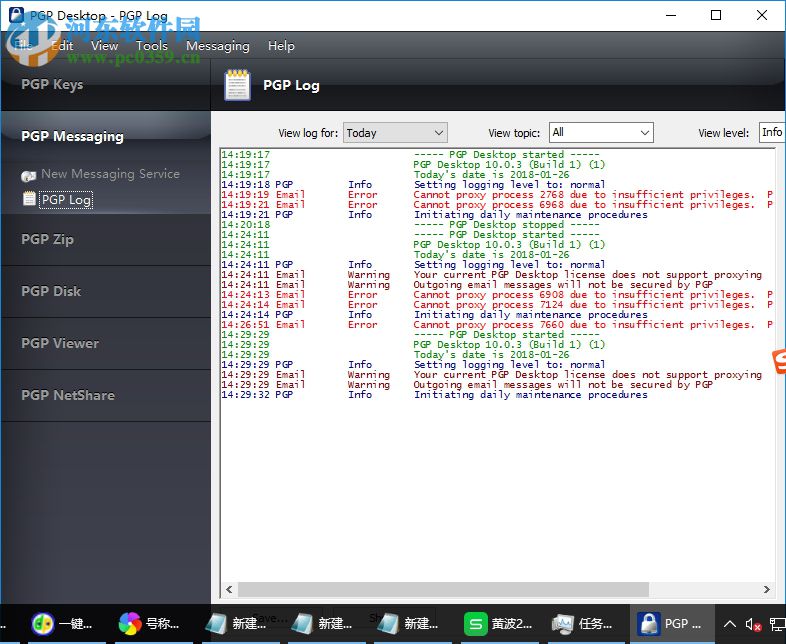Open the first 新建 notepad taskbar icon
The height and width of the screenshot is (644, 786).
(217, 624)
